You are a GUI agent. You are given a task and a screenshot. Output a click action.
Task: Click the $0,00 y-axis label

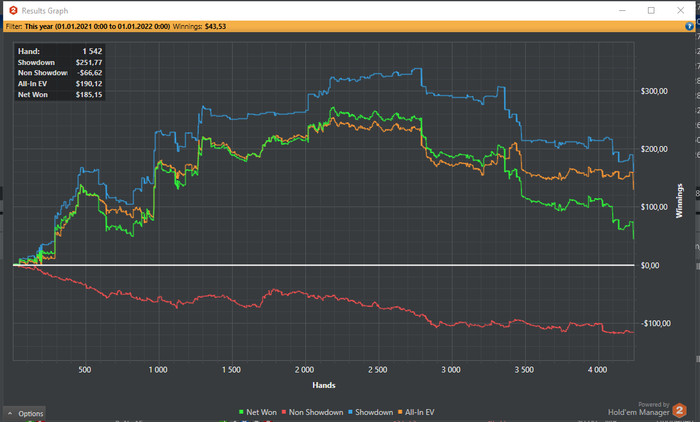[x=650, y=266]
